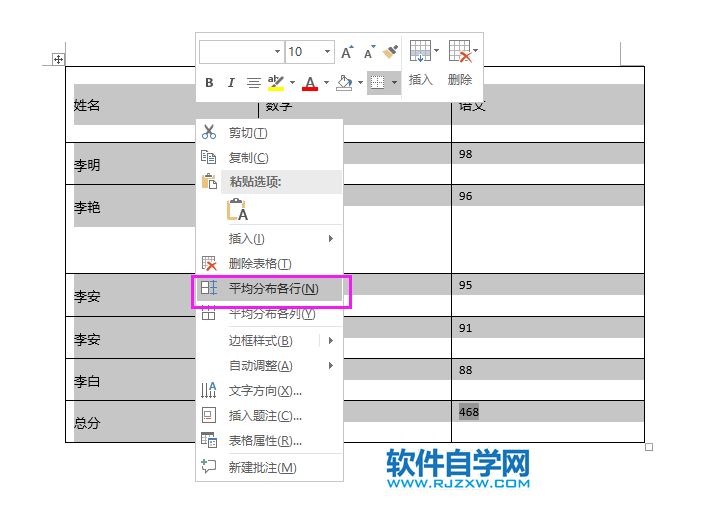This screenshot has height=515, width=716.
Task: Expand the 插入(I) submenu arrow
Action: [331, 239]
